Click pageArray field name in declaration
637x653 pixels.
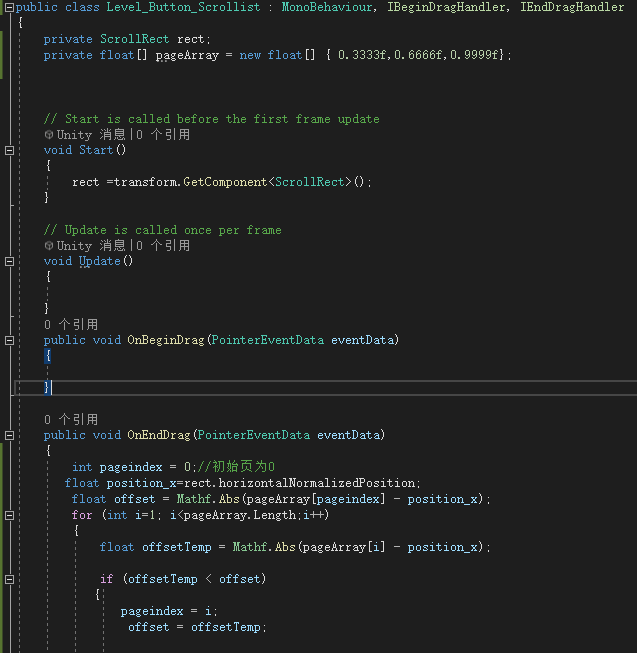[x=187, y=55]
